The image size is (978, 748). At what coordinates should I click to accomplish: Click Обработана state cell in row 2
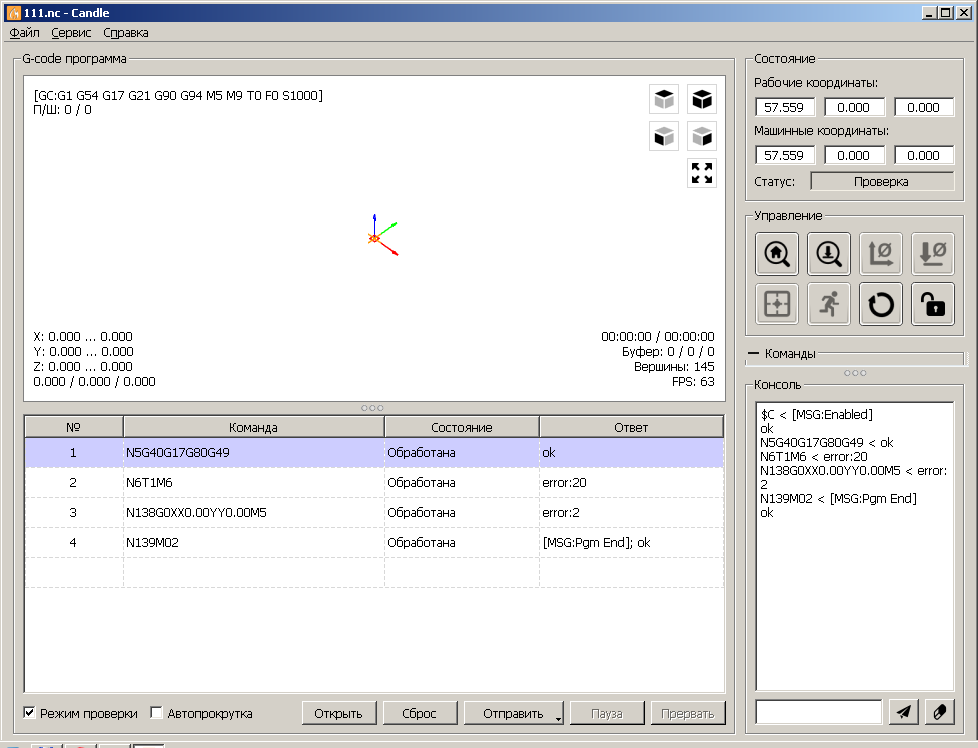click(x=462, y=483)
